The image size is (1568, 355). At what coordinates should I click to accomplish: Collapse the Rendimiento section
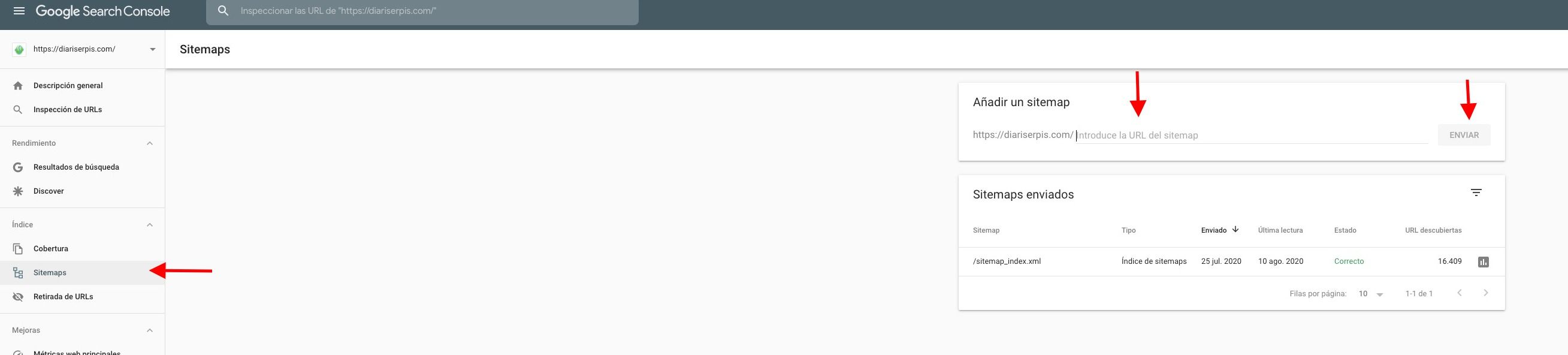pyautogui.click(x=150, y=143)
